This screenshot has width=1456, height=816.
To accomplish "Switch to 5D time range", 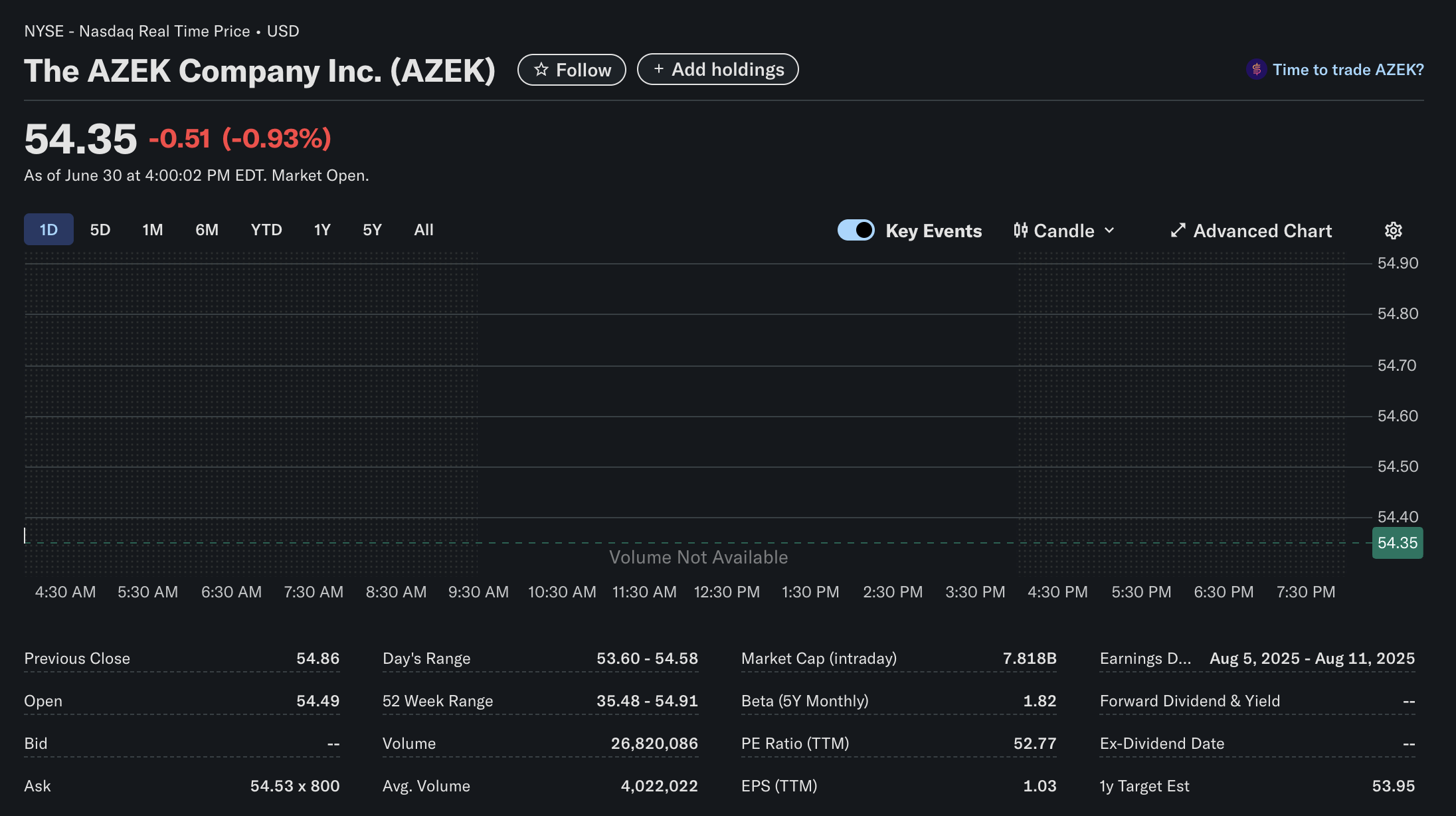I will coord(100,230).
